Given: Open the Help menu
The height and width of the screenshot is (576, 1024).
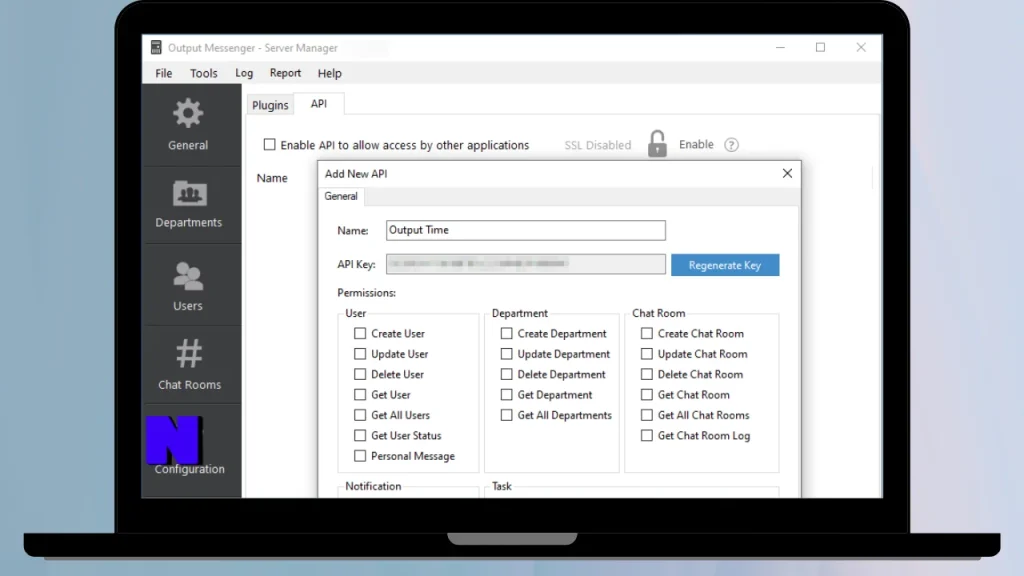Looking at the screenshot, I should pyautogui.click(x=330, y=73).
